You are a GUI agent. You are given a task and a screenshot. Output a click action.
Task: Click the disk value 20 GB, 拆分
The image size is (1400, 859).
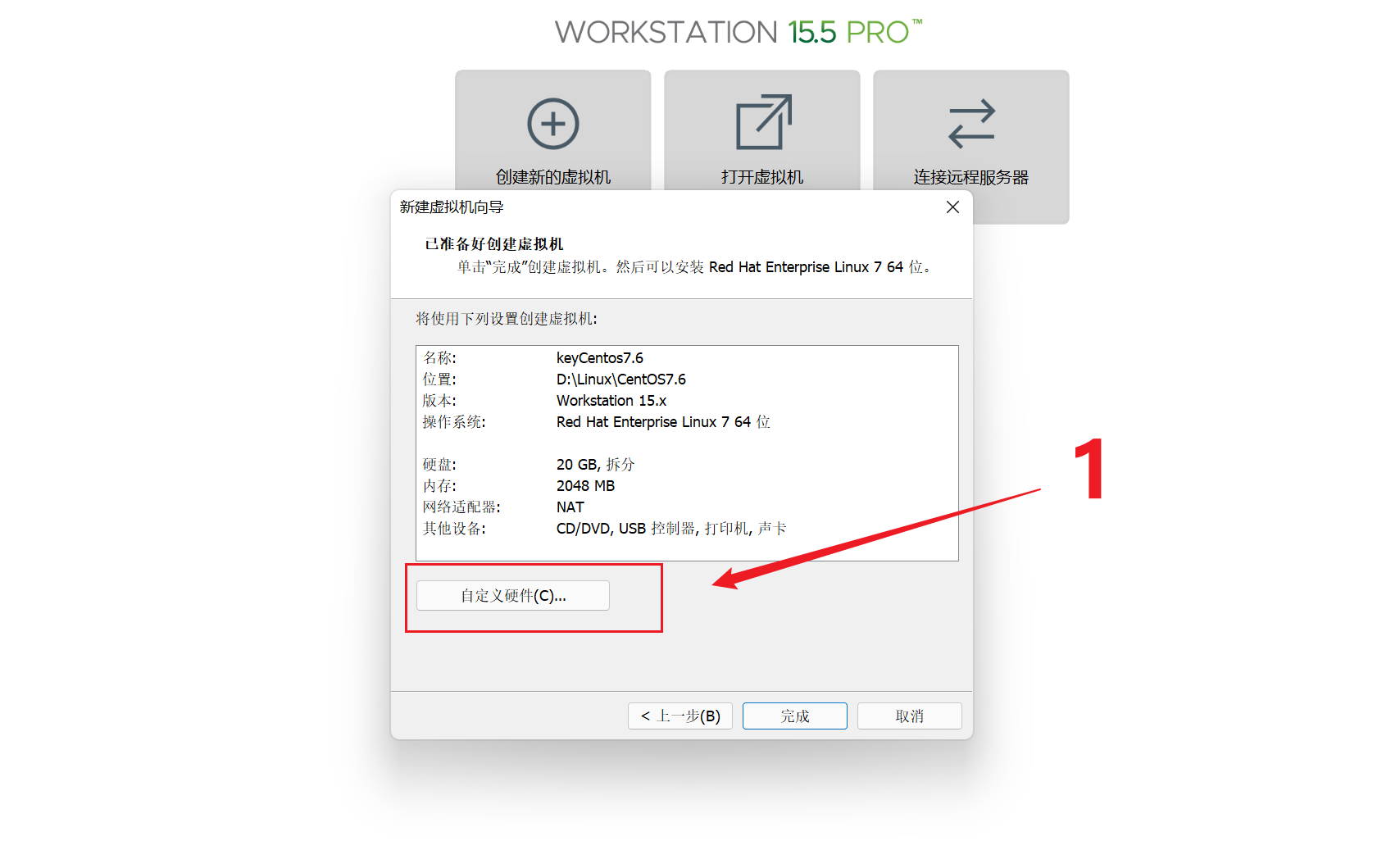pos(596,465)
